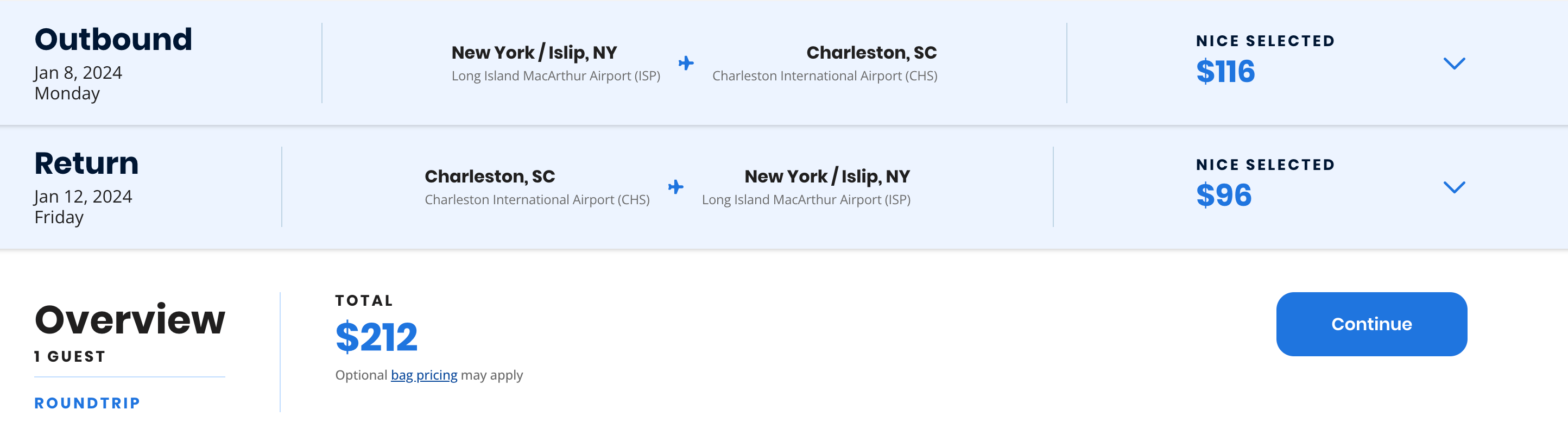Click the Jan 12, 2024 return date
The height and width of the screenshot is (441, 1568).
pos(83,197)
